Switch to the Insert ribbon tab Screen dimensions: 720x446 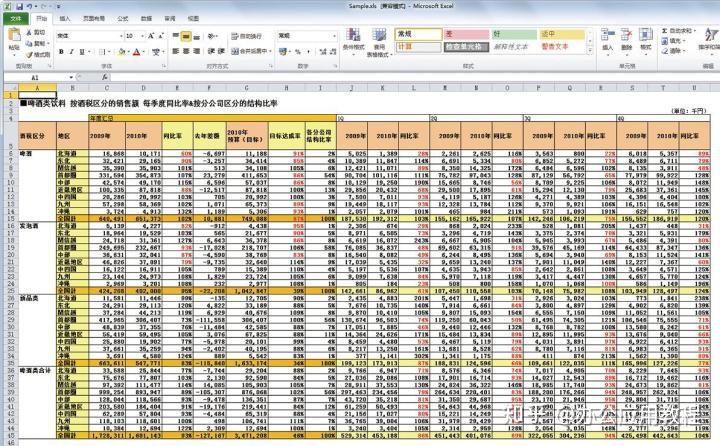click(x=65, y=18)
